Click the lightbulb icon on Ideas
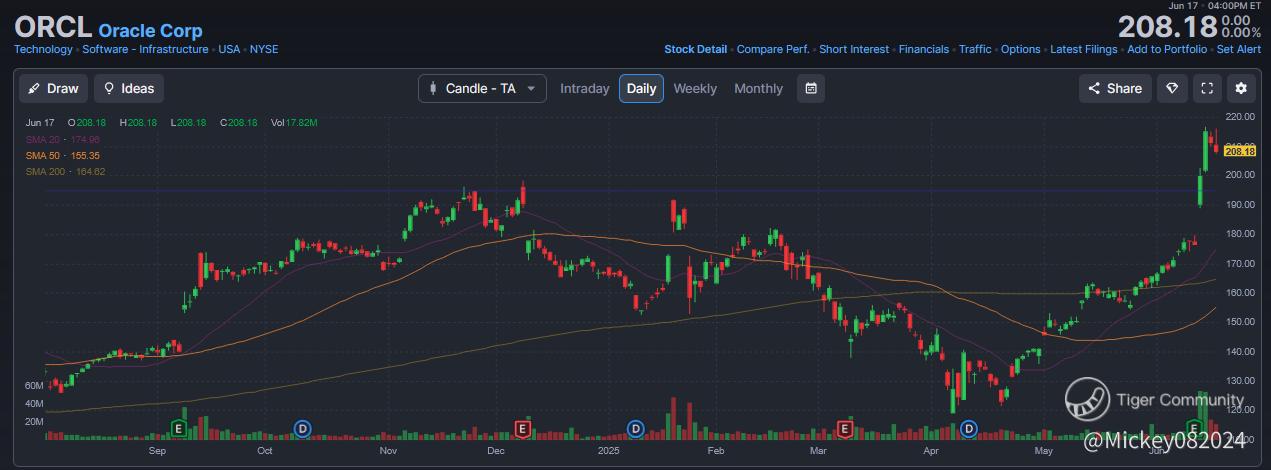 [x=109, y=88]
